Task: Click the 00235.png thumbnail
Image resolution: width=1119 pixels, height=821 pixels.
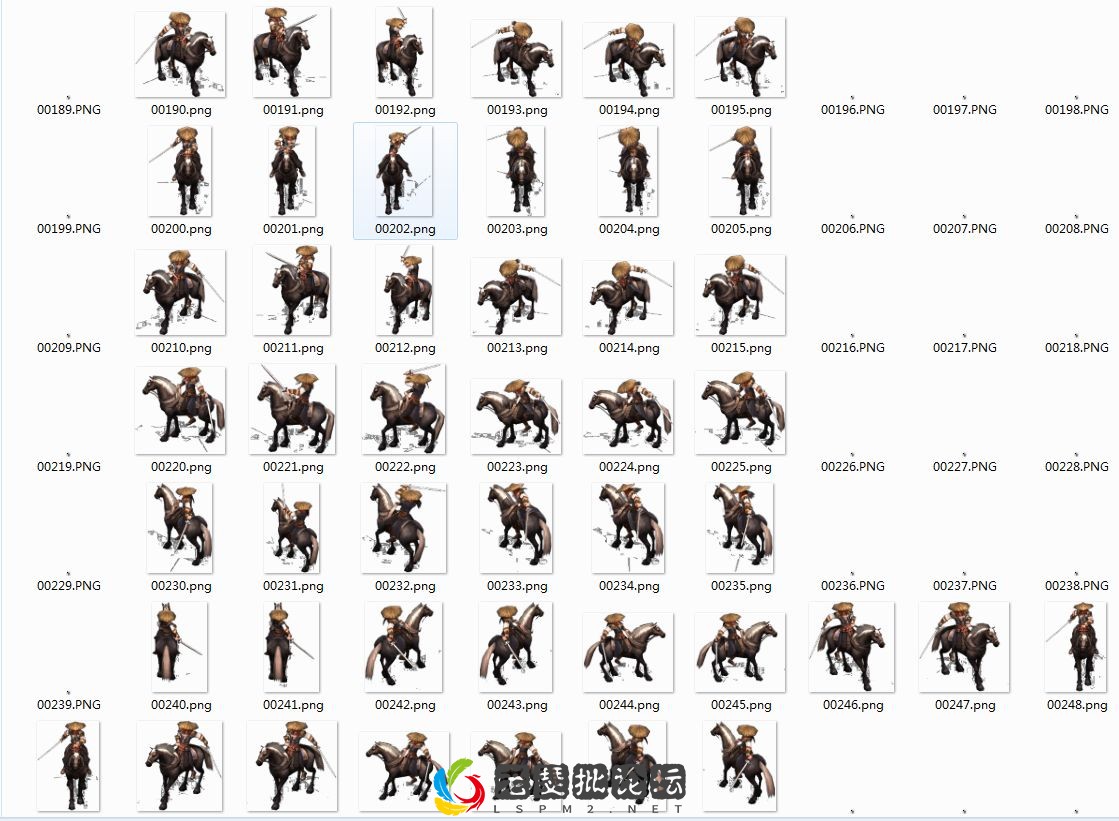Action: (x=740, y=528)
